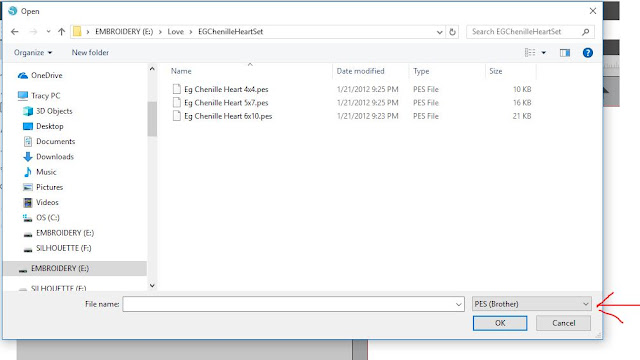The height and width of the screenshot is (360, 640).
Task: Click file icon of Eg Chenille Heart 5x7.pes
Action: coord(176,102)
